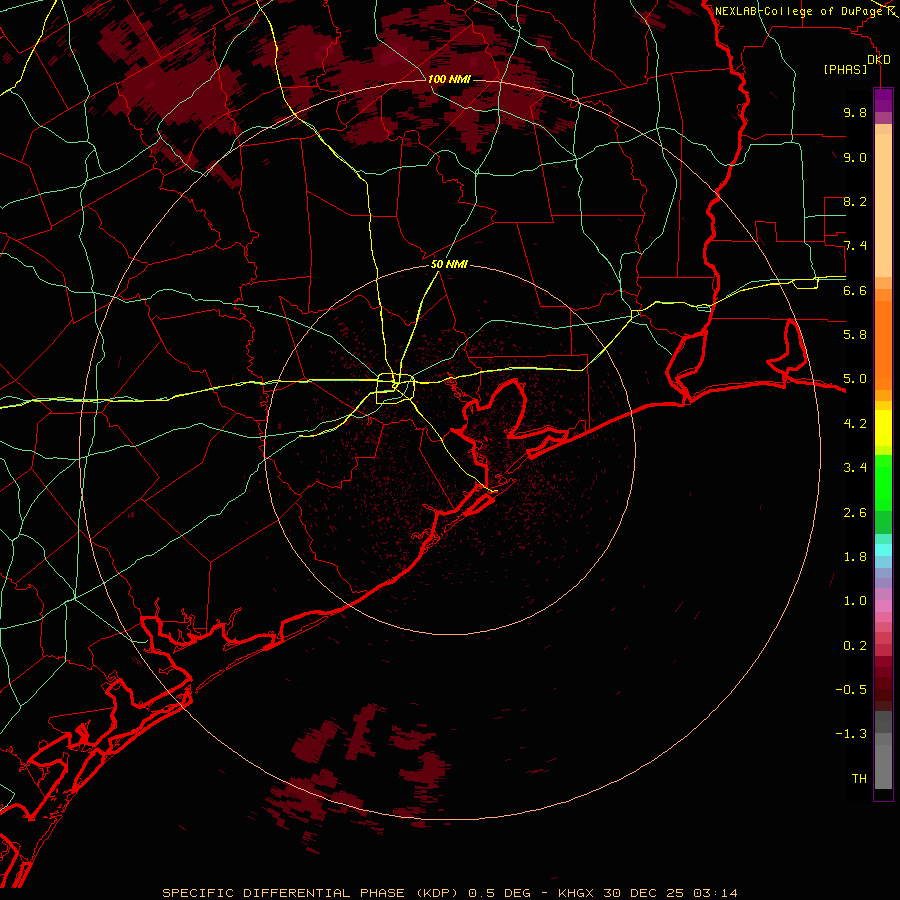Viewport: 900px width, 900px height.
Task: Click the 1.8 scale value
Action: point(855,557)
